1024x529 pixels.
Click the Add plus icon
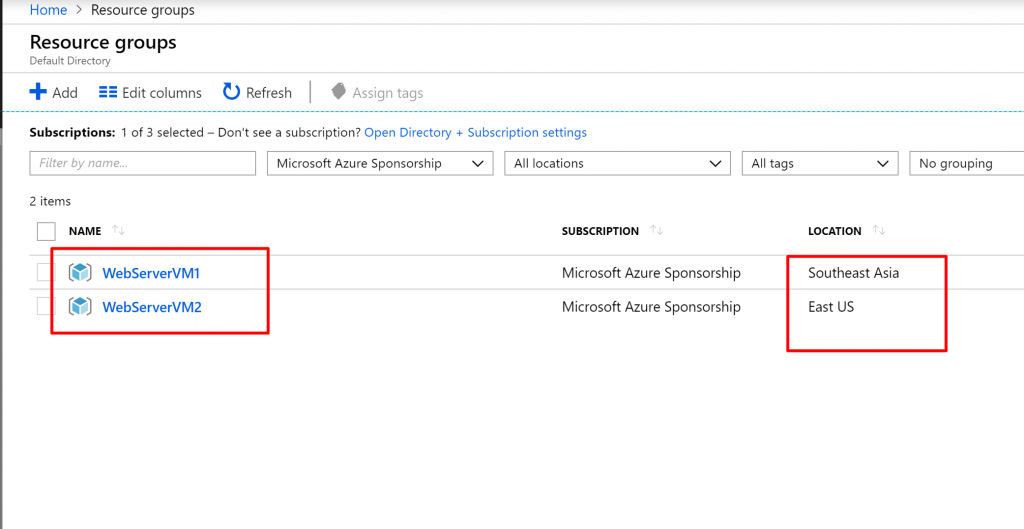point(39,92)
